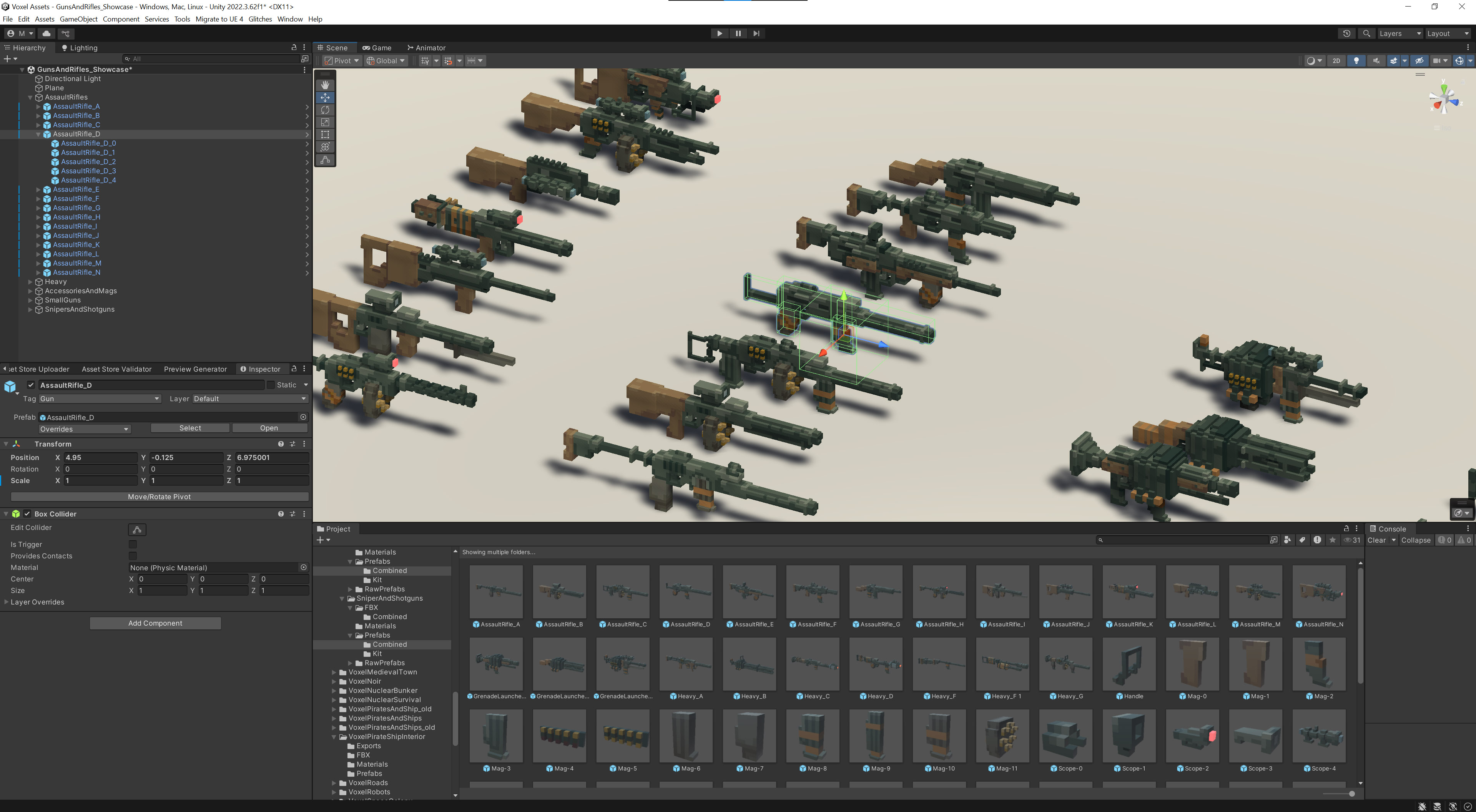
Task: Select the Edit Collider custom tool in Scene toolbar
Action: click(325, 160)
